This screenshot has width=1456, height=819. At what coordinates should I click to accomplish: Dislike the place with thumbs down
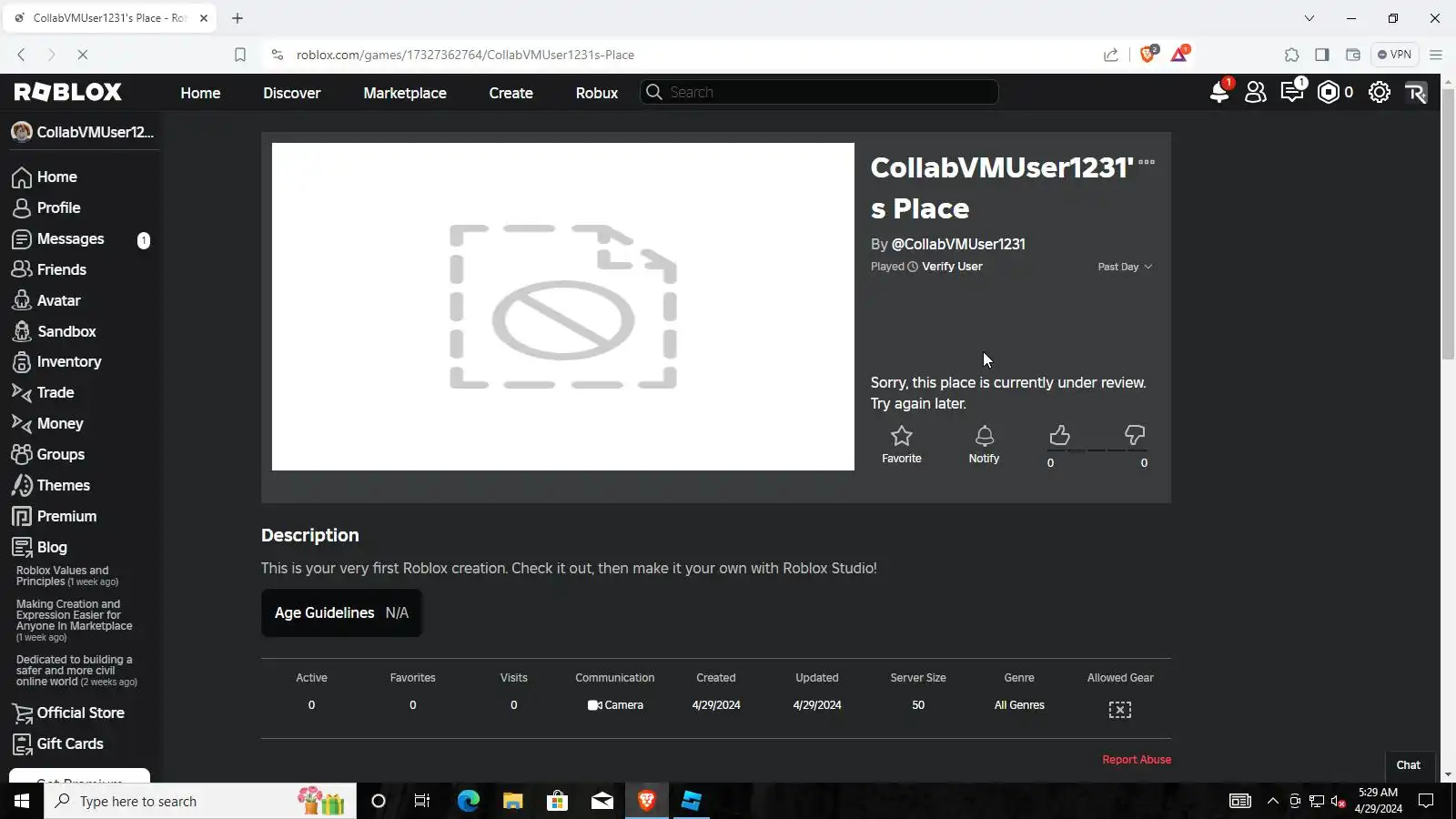click(x=1135, y=436)
